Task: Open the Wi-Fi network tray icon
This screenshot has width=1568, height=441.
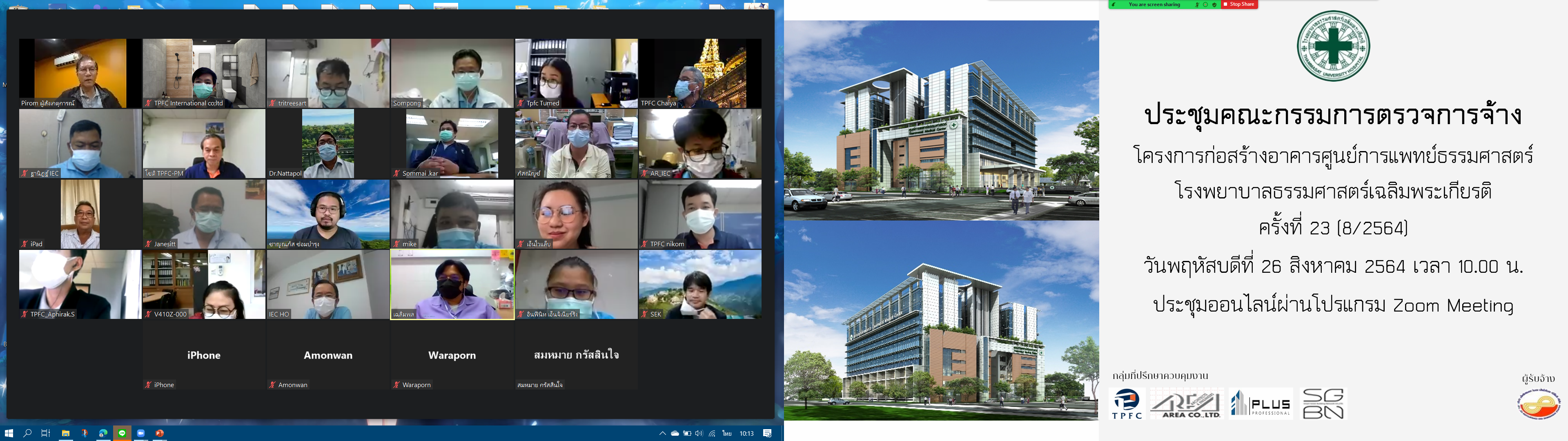Action: 712,433
